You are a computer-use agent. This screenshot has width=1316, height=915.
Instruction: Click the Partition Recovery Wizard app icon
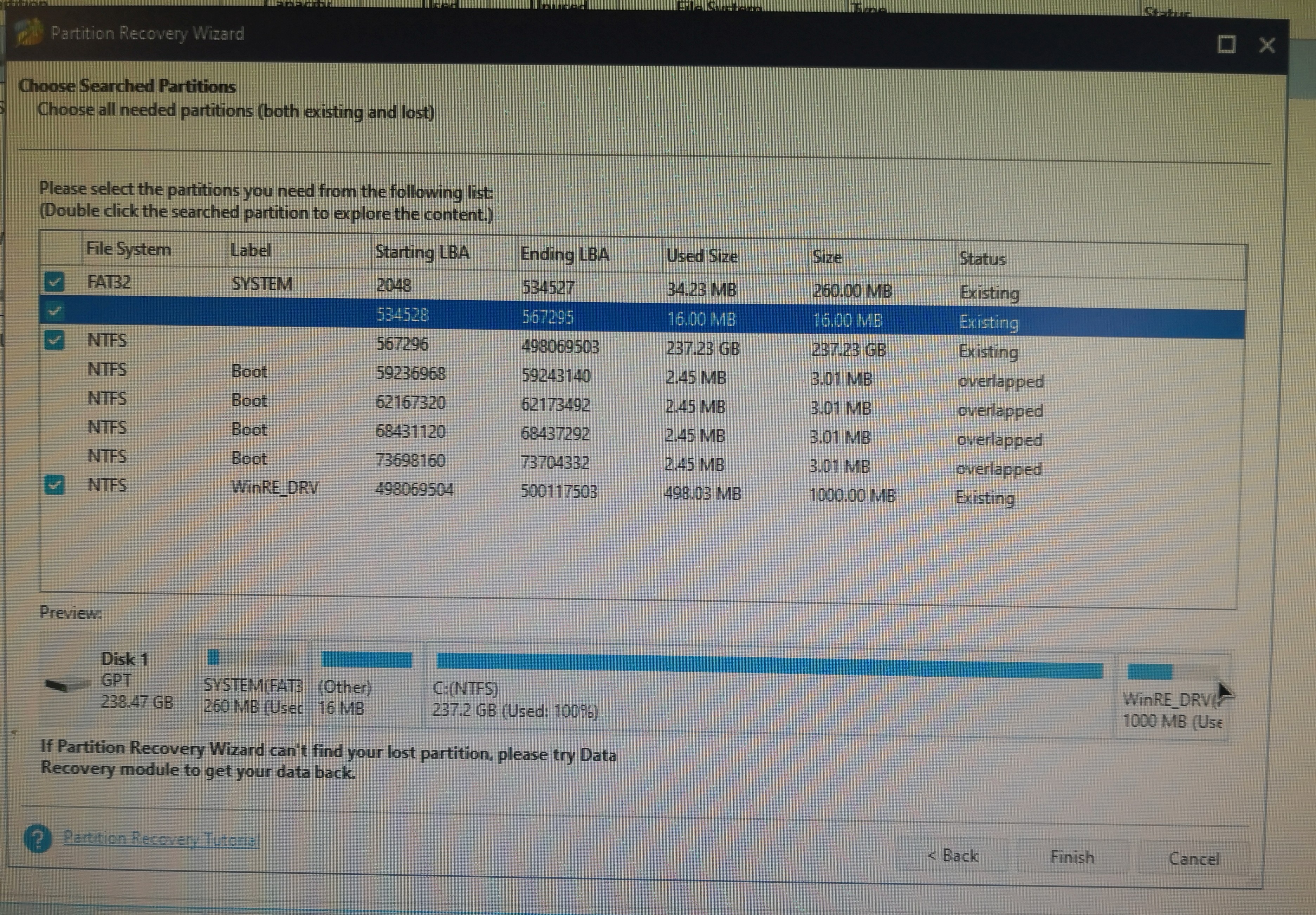point(29,32)
